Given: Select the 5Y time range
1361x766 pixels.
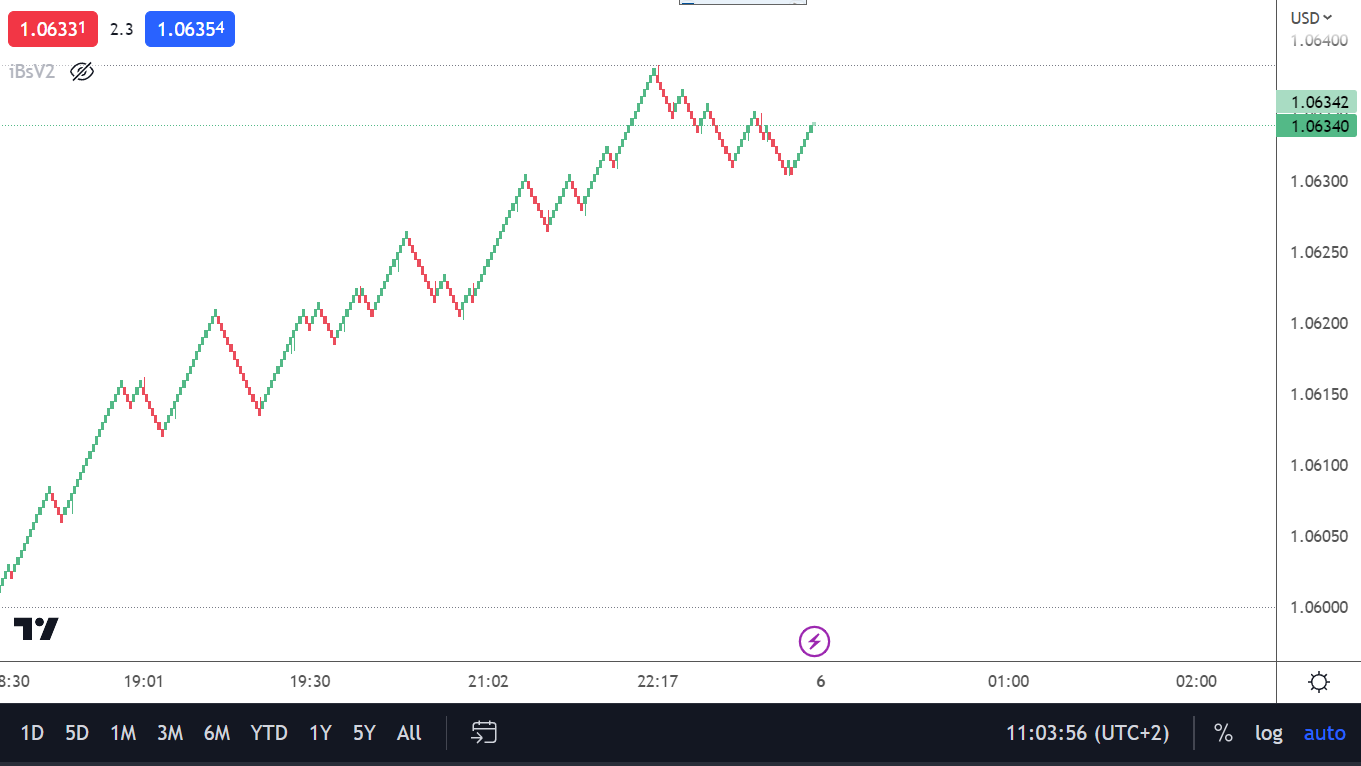Looking at the screenshot, I should pos(364,733).
